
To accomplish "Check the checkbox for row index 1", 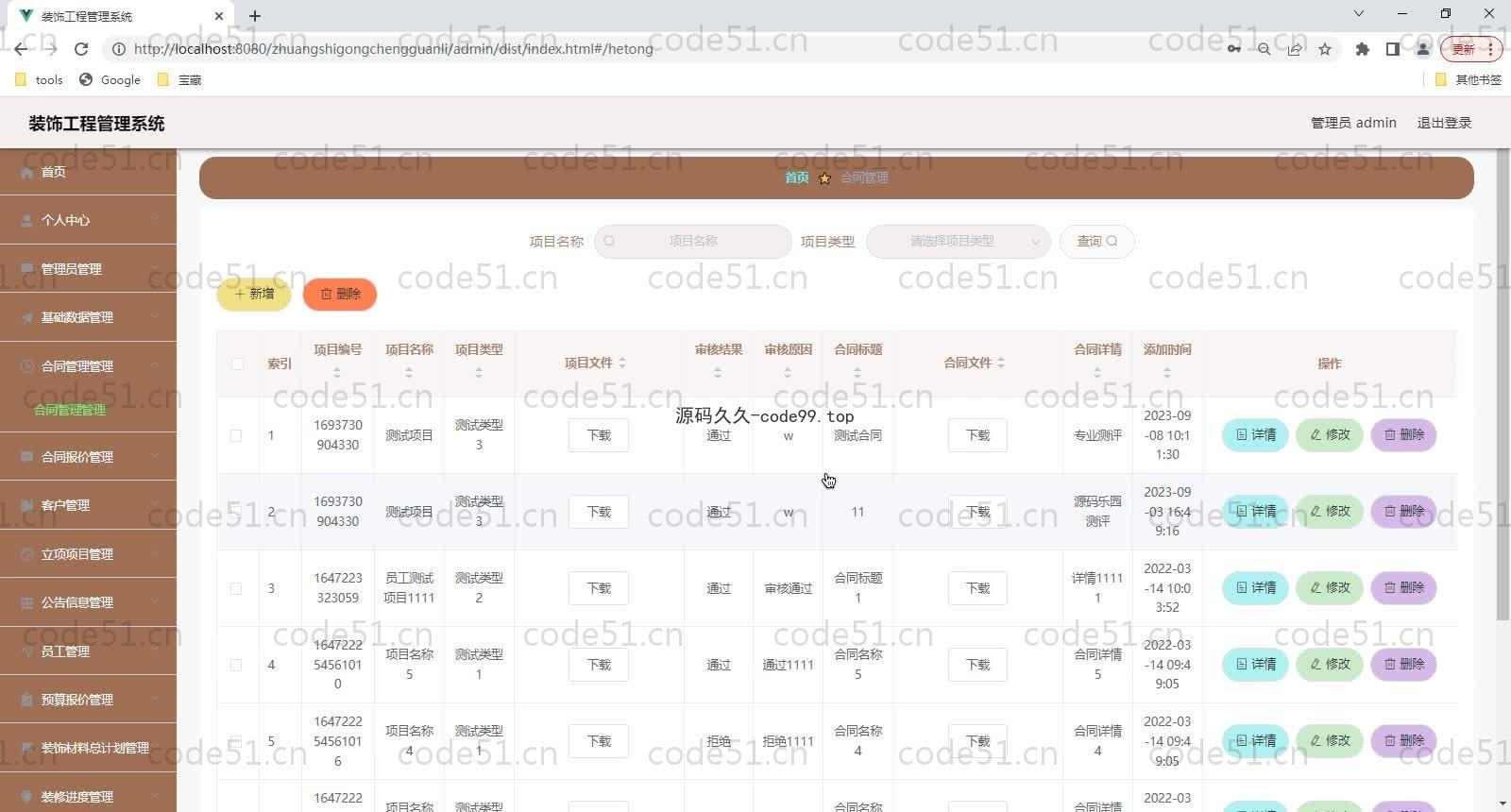I will [236, 435].
